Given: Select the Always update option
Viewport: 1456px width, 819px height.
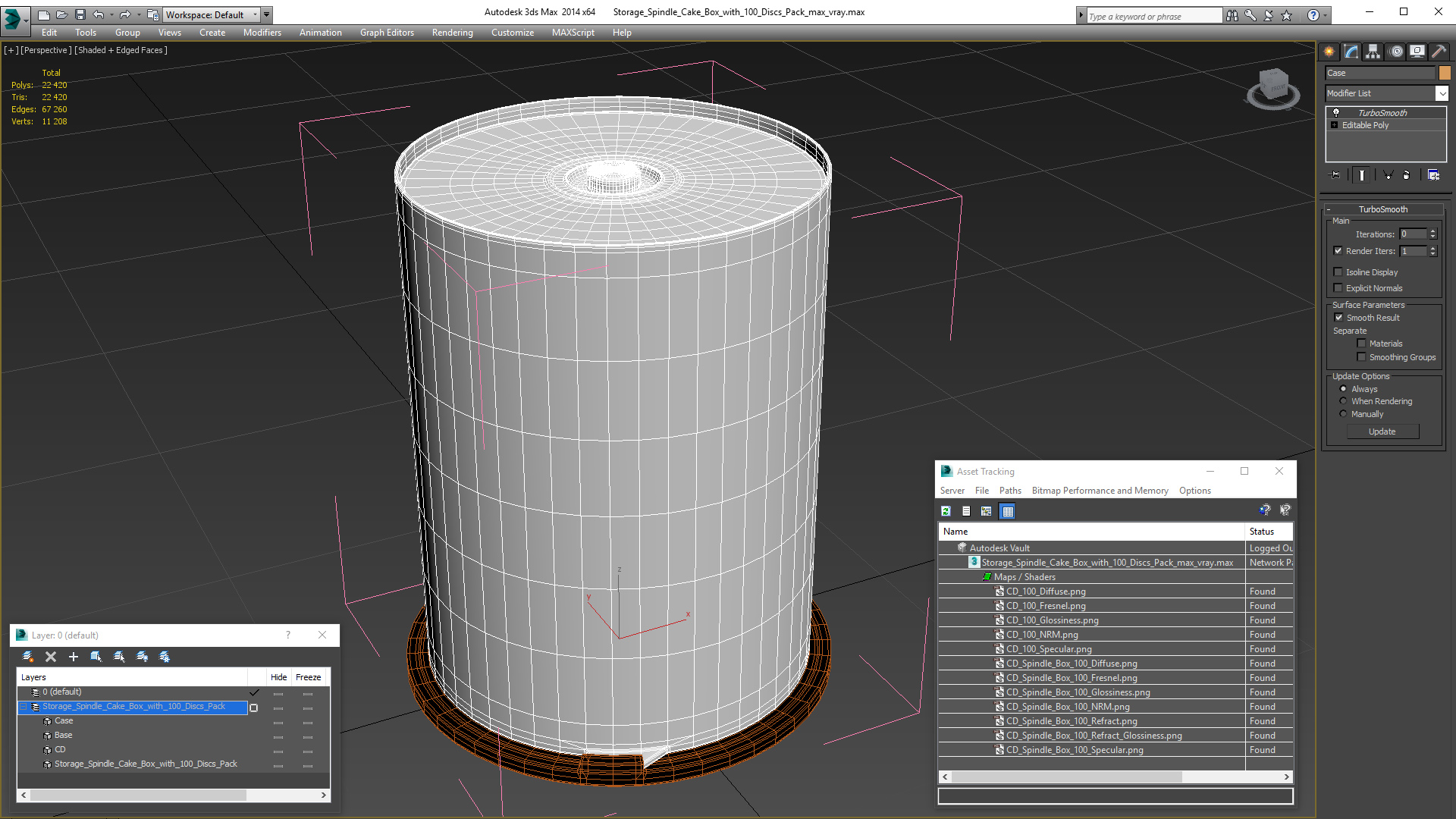Looking at the screenshot, I should tap(1343, 389).
